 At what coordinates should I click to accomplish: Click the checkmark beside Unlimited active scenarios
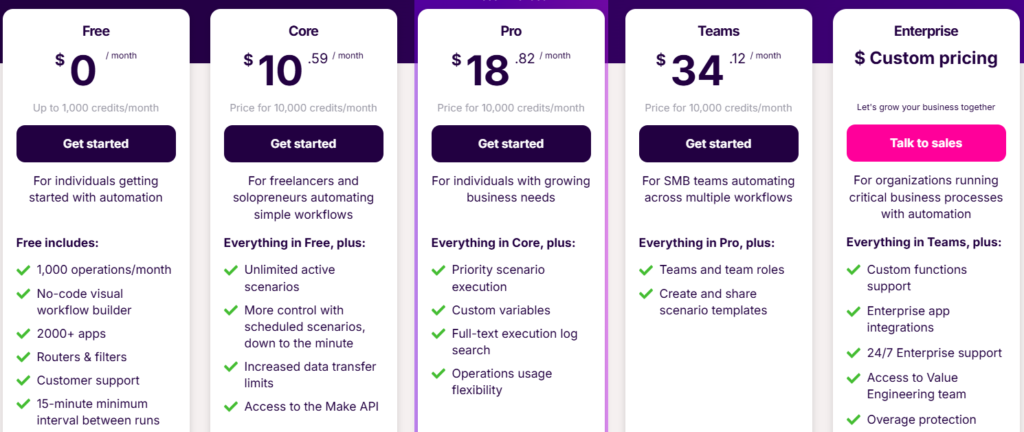point(231,270)
